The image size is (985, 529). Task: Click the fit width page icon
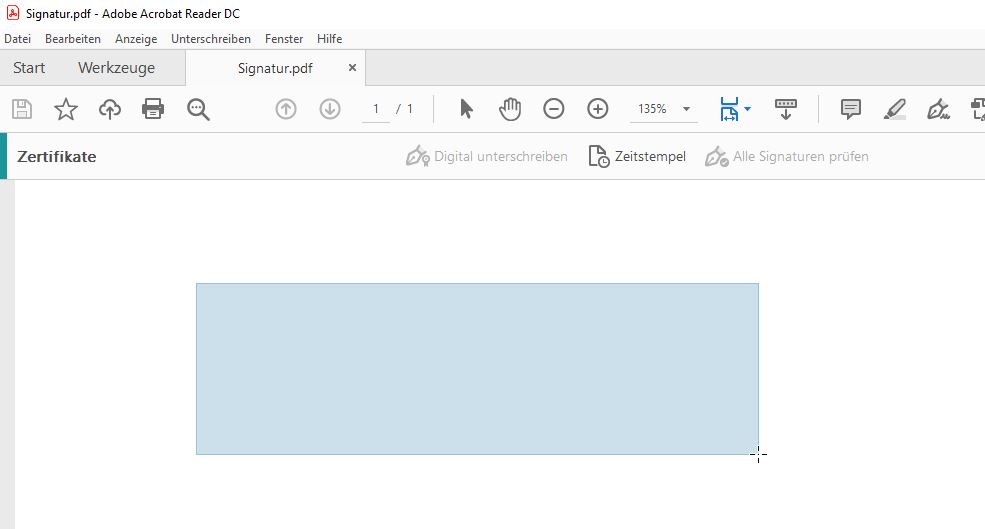tap(729, 109)
